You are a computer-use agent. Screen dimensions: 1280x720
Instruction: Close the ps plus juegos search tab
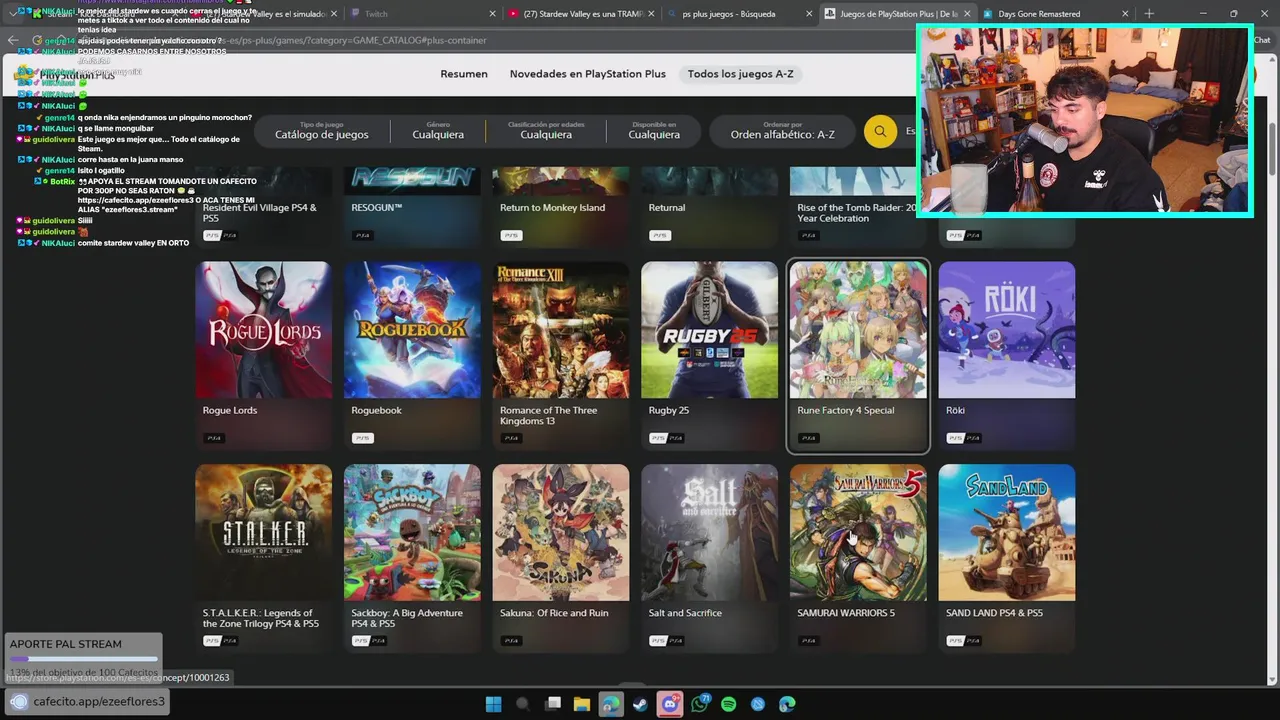click(x=808, y=14)
